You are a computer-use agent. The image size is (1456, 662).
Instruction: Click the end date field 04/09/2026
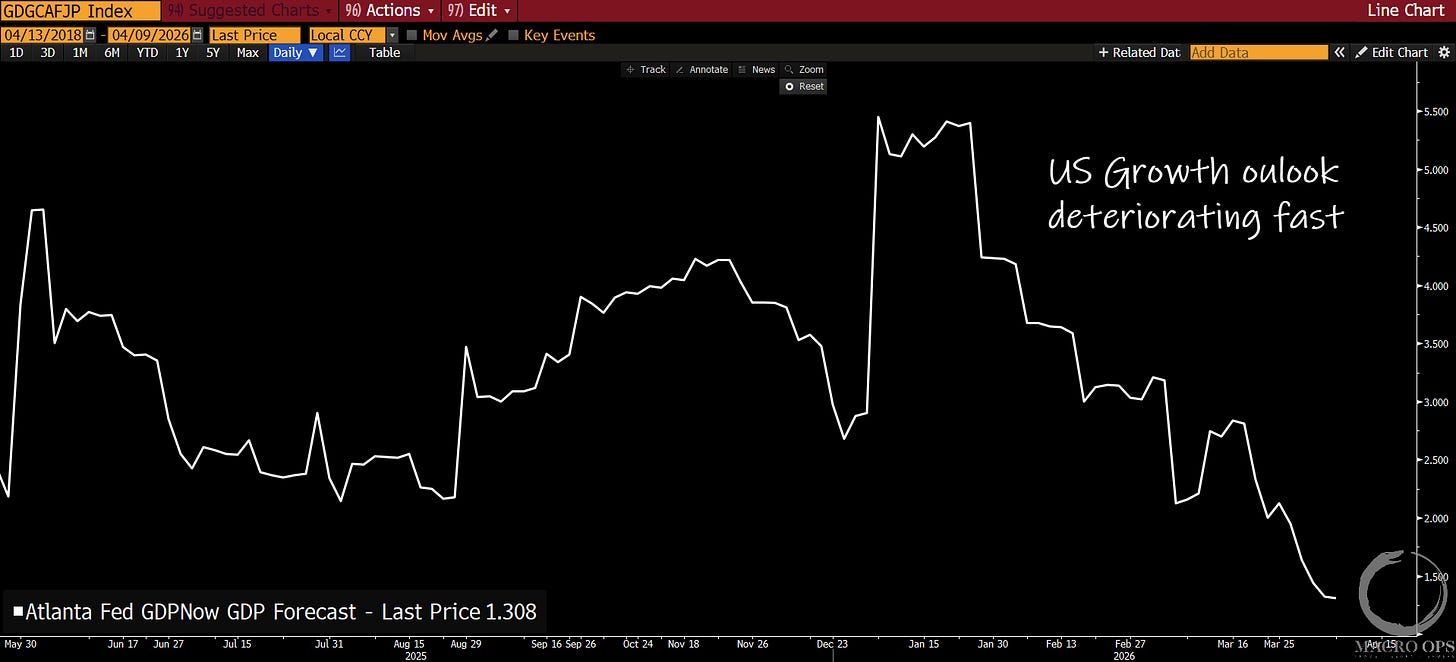[149, 35]
